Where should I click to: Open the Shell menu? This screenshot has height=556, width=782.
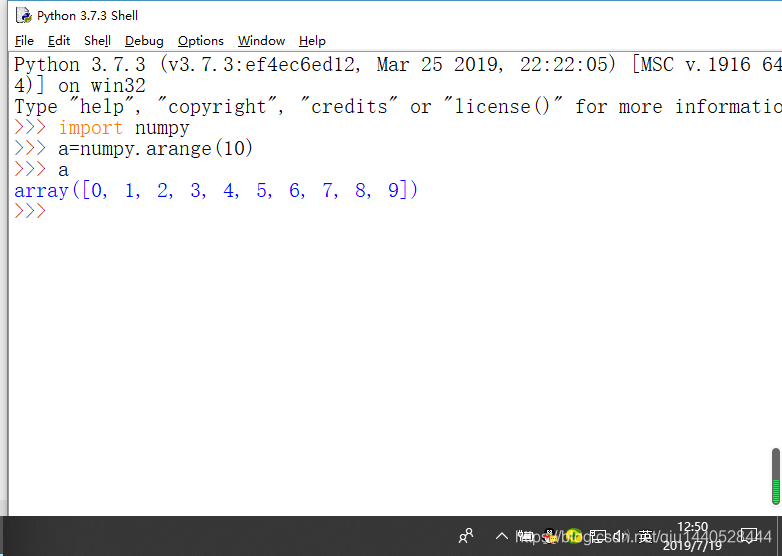[97, 41]
